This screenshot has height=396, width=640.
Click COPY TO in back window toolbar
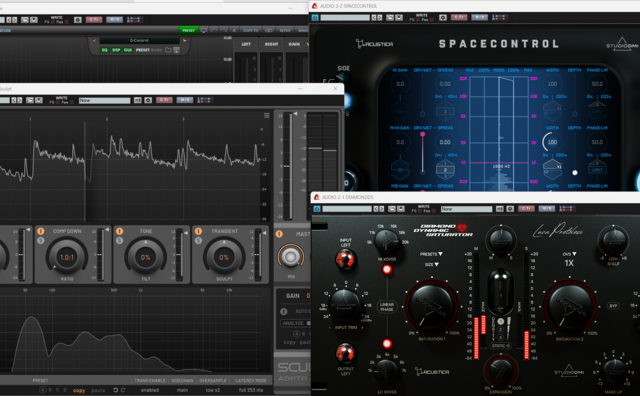coord(251,30)
